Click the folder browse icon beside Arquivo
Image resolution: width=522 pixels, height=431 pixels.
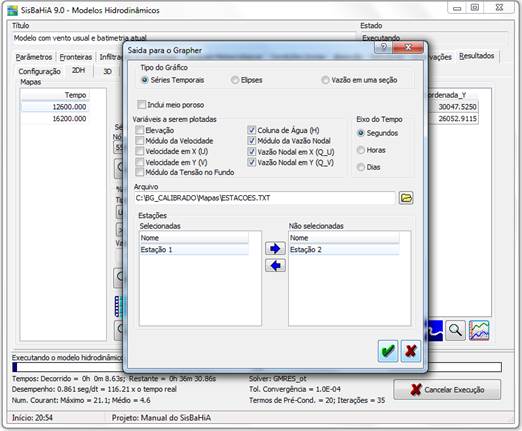pyautogui.click(x=406, y=198)
